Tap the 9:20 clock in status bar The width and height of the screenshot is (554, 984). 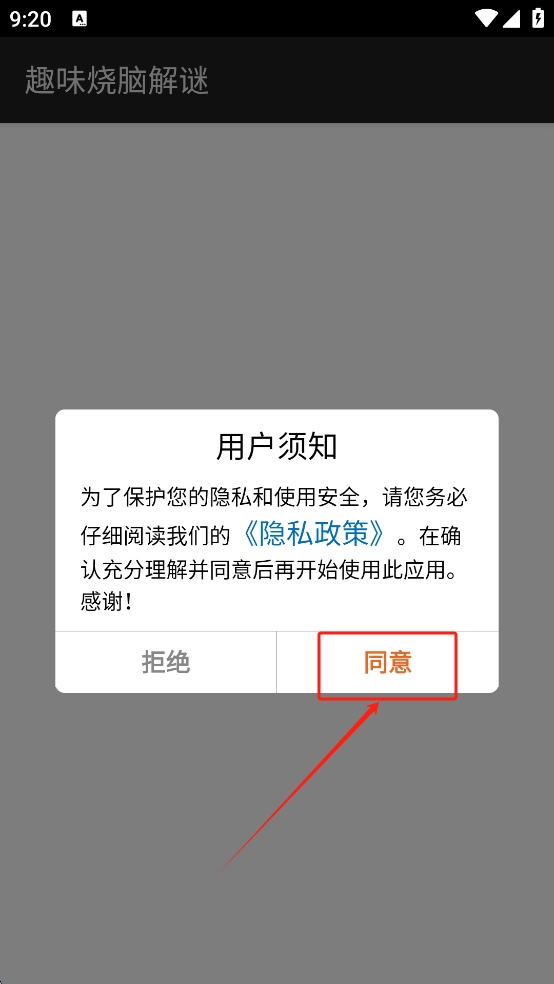tap(30, 19)
